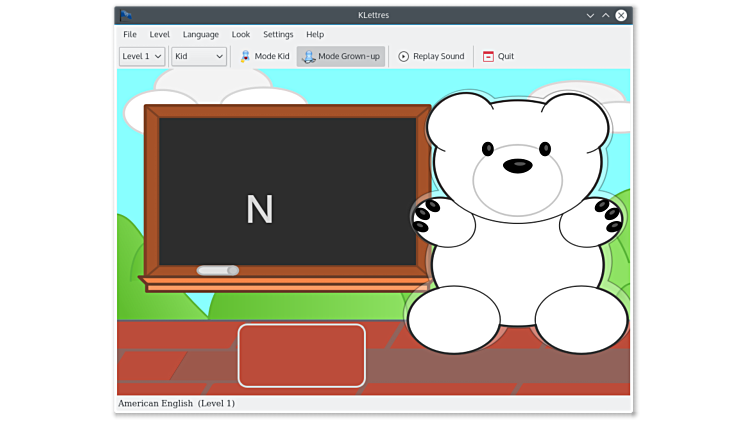
Task: Click the Mode Grown-up toolbar icon
Action: pyautogui.click(x=309, y=56)
